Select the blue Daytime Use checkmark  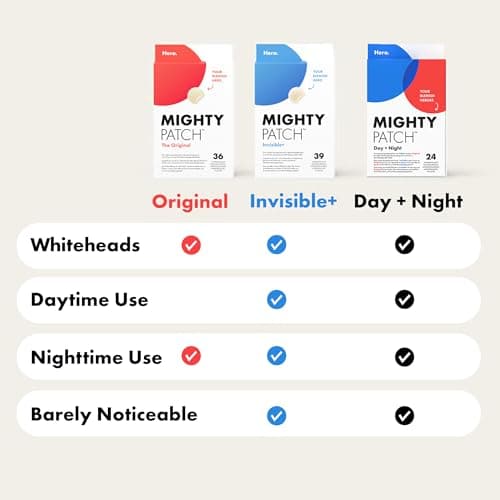coord(276,299)
